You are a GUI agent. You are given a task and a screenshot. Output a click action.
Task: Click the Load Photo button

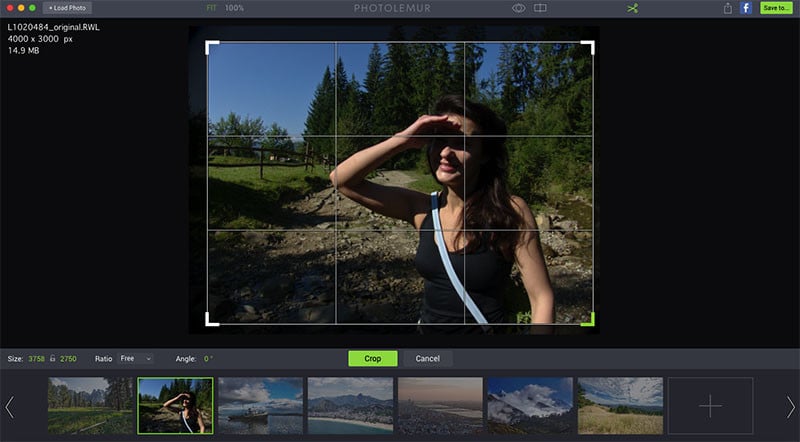tap(67, 8)
